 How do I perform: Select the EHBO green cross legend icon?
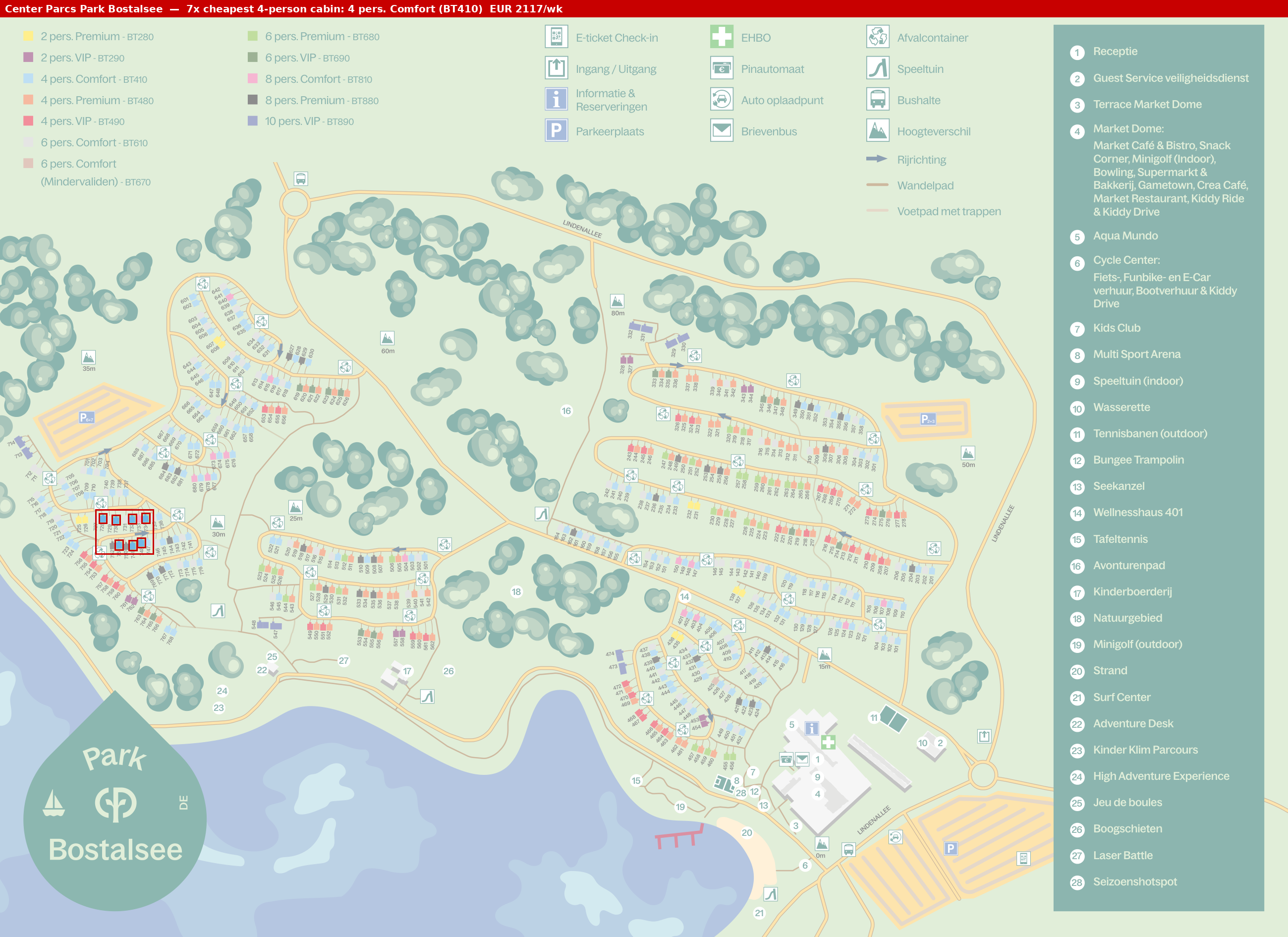[721, 37]
